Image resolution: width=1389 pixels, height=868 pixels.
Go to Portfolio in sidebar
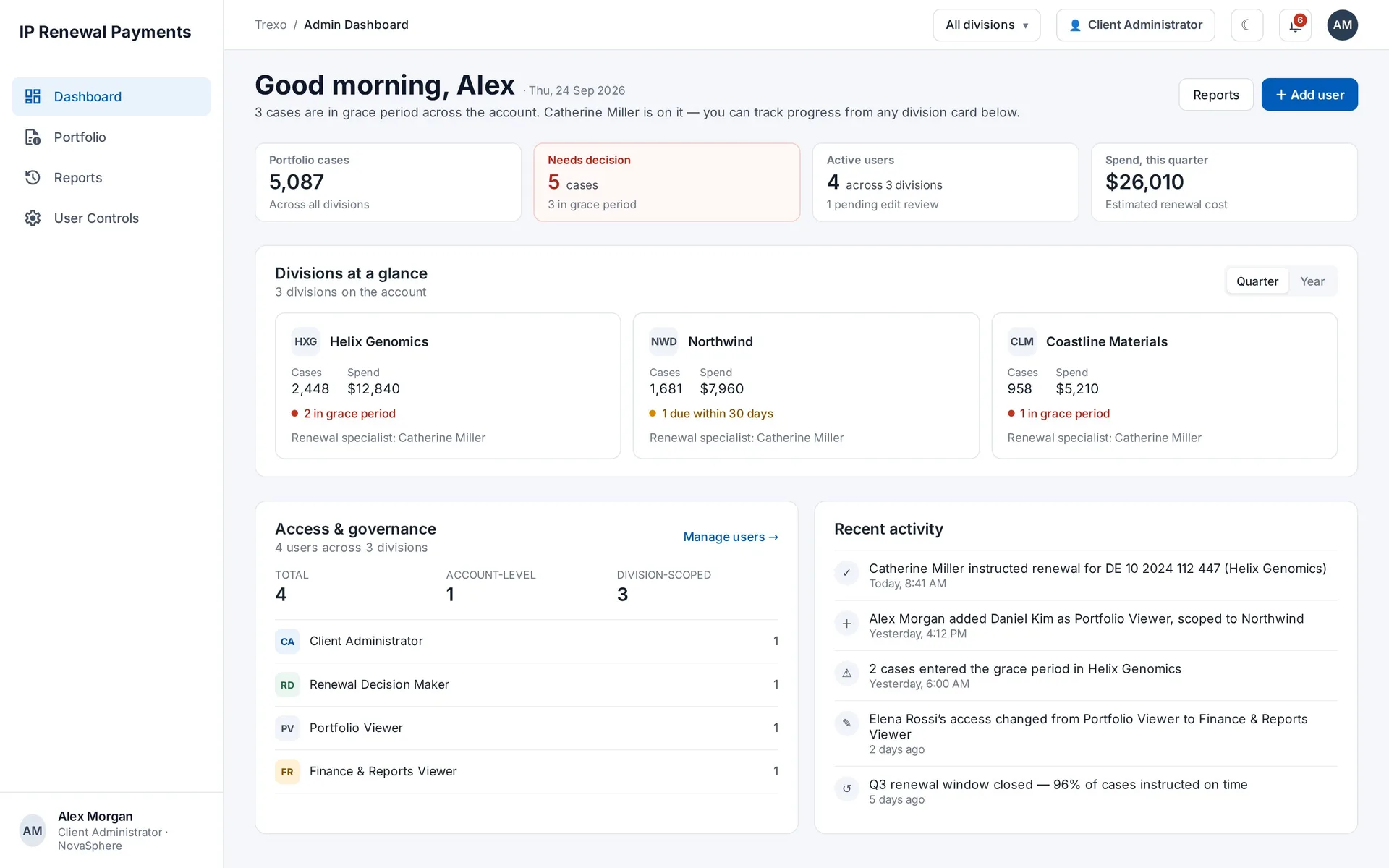tap(111, 137)
